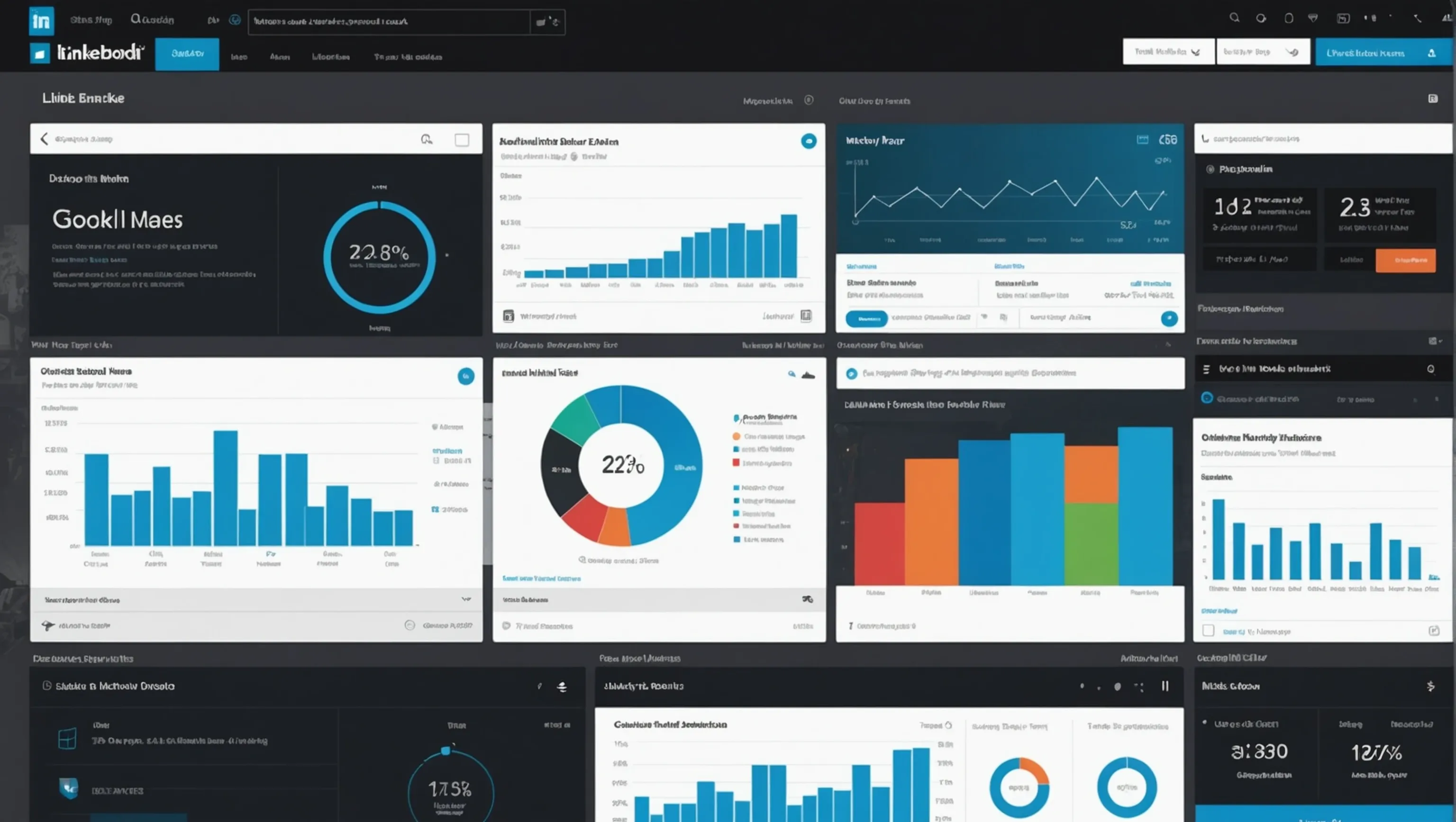The width and height of the screenshot is (1456, 822).
Task: Open the last navigation item, 'Te rau Ma aedae'
Action: coord(408,56)
